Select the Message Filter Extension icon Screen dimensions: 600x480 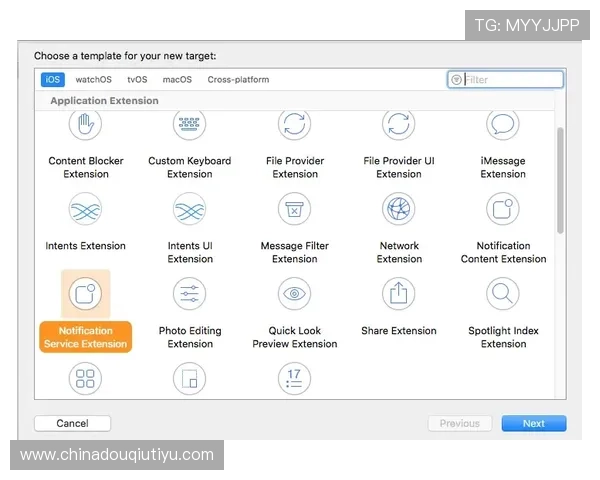click(x=295, y=209)
